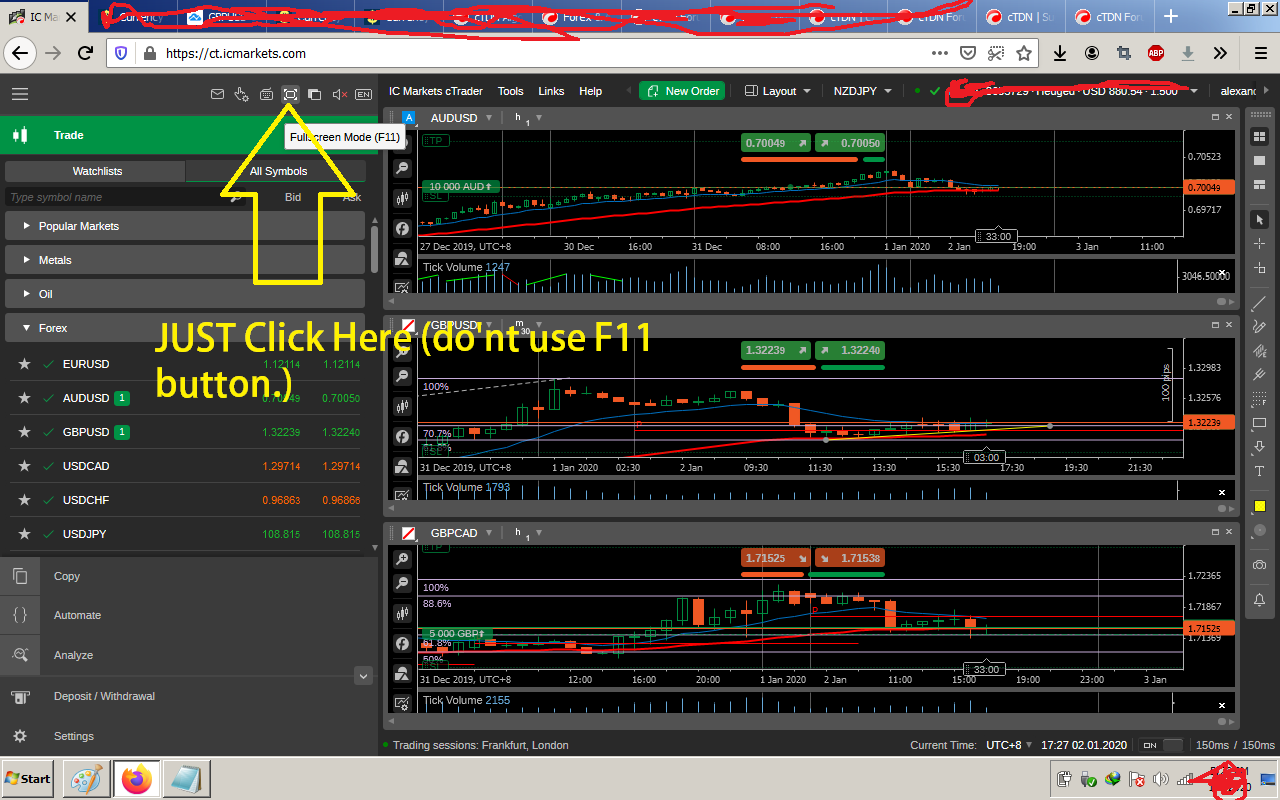Open the mail inbox icon

click(x=217, y=94)
